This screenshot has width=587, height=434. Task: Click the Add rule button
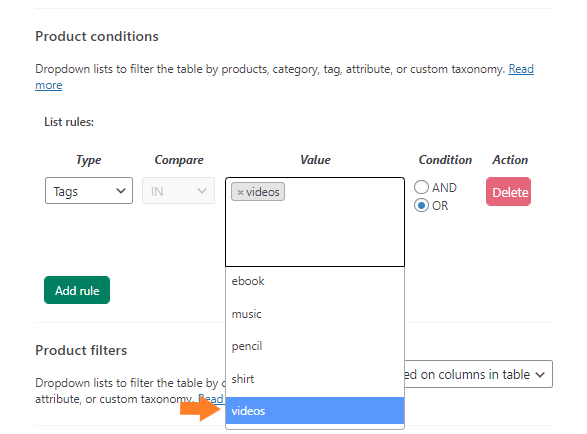coord(77,290)
